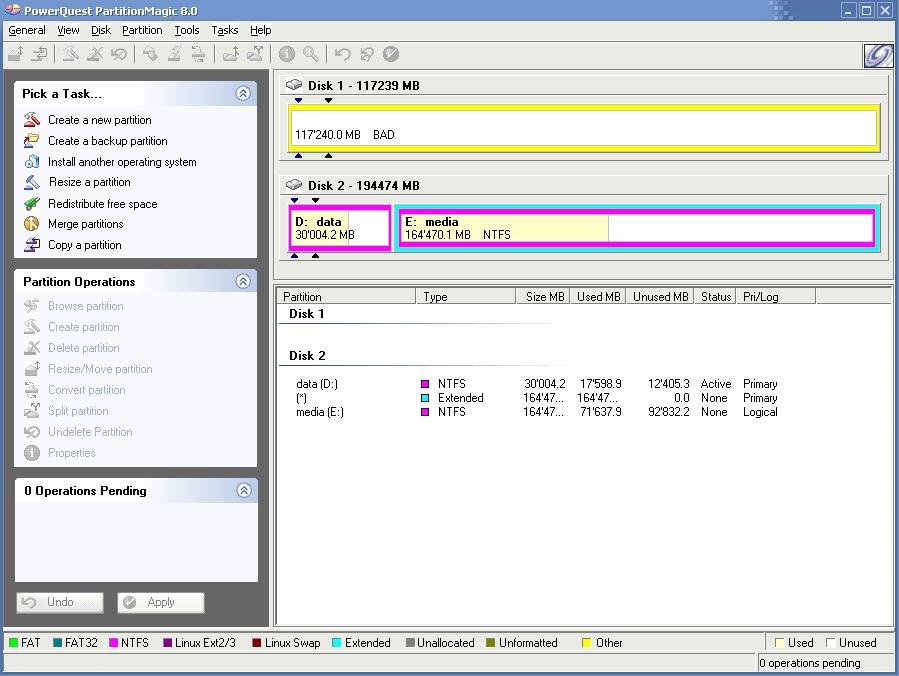Collapse the Operations Pending panel

(244, 490)
